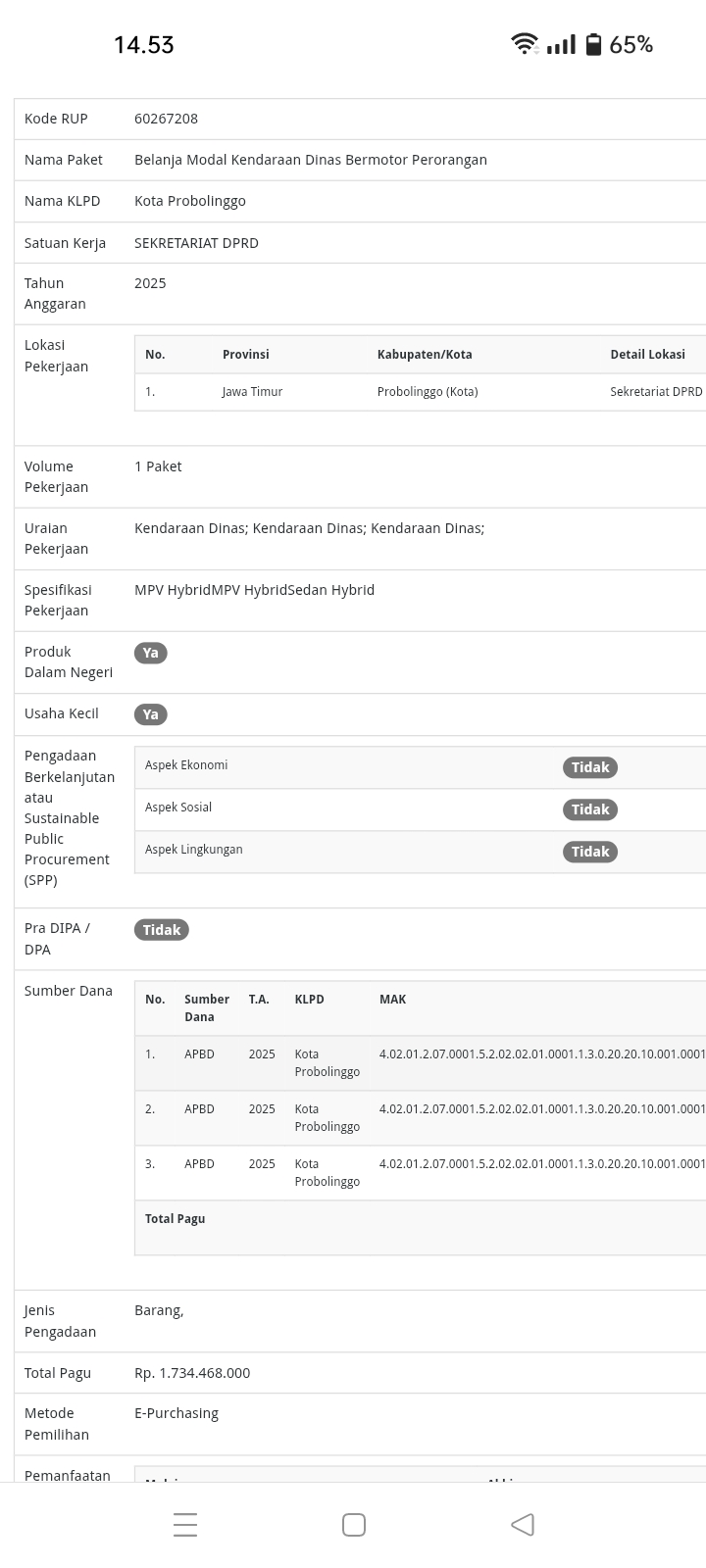Tap Jawa Timur in the Lokasi Pekerjaan table
This screenshot has width=706, height=1568.
[x=252, y=391]
